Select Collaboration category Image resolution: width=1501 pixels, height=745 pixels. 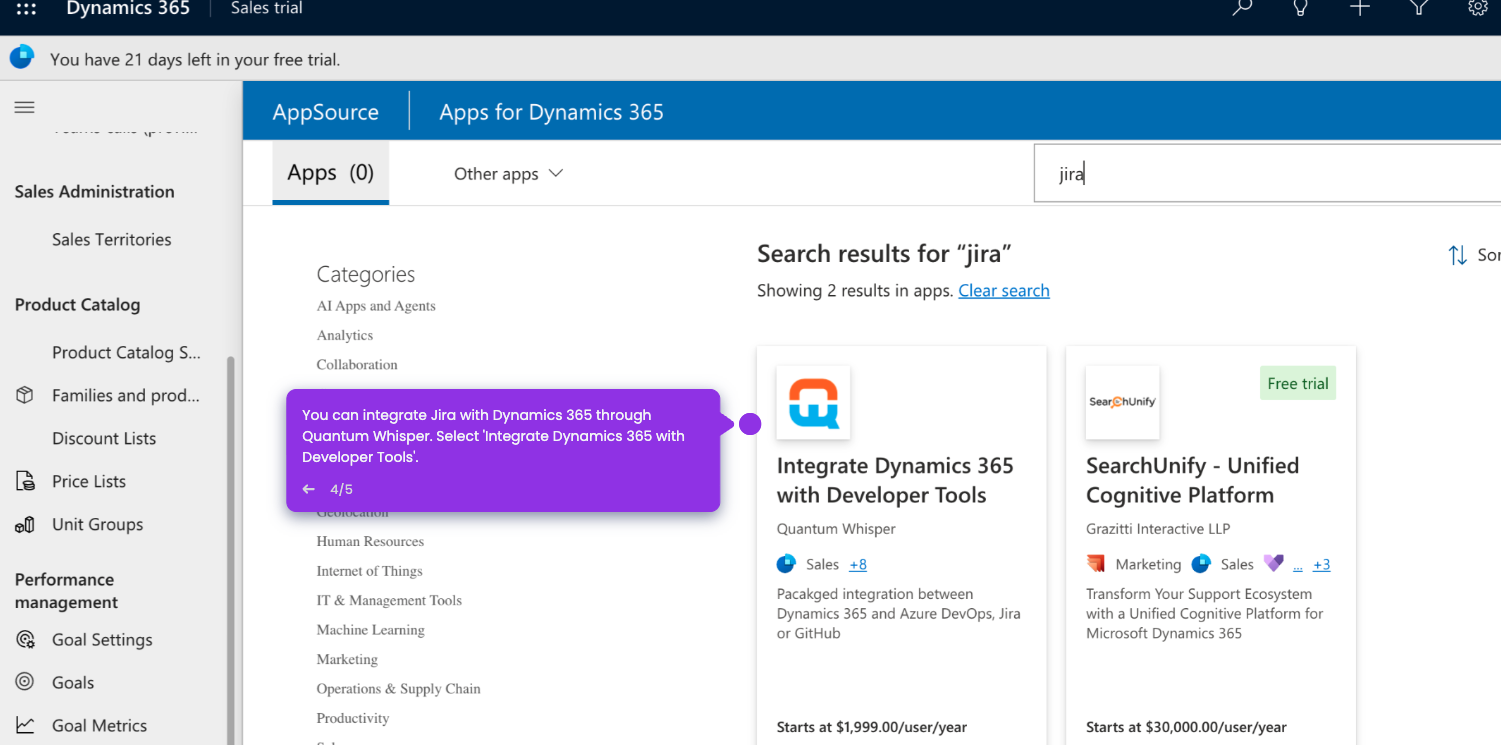coord(357,364)
